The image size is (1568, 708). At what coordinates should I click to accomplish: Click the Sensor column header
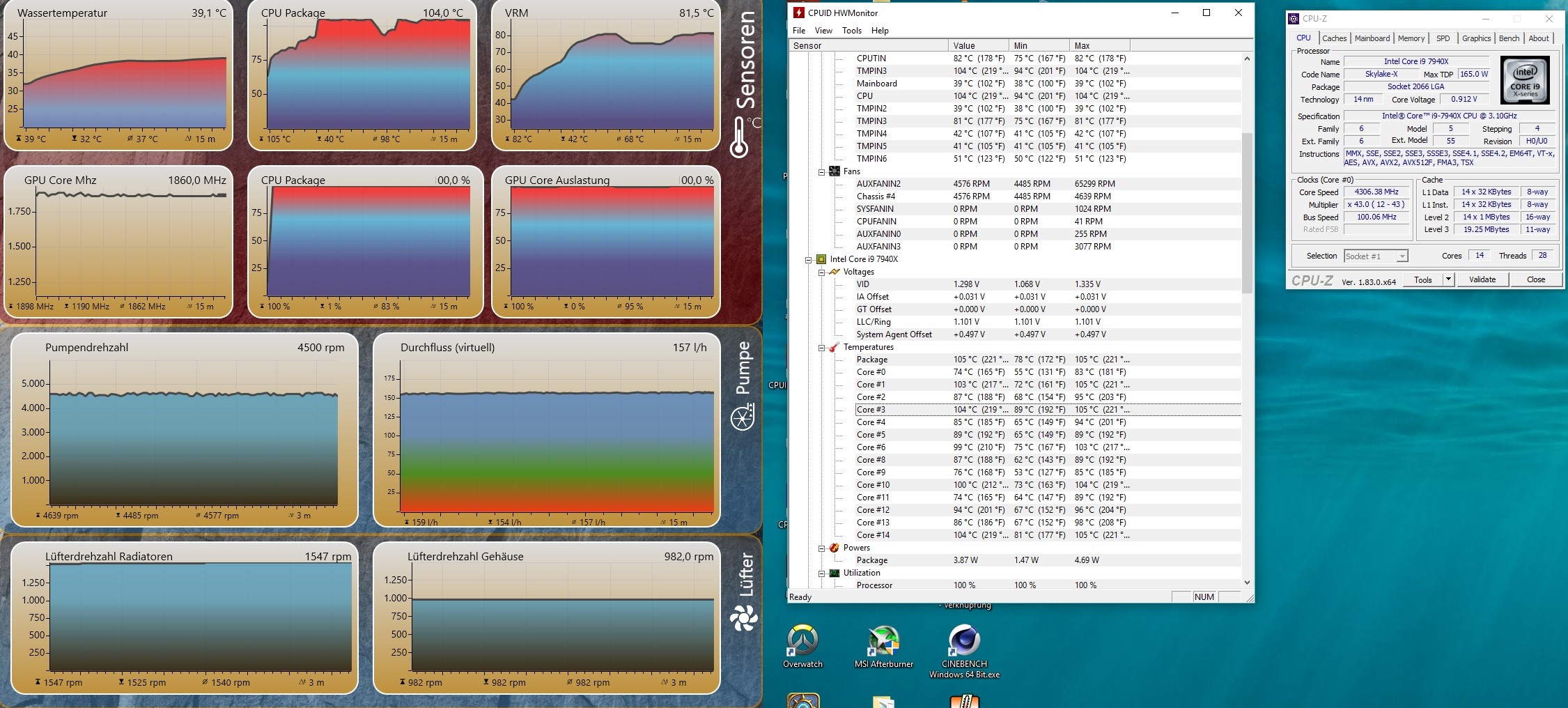869,46
